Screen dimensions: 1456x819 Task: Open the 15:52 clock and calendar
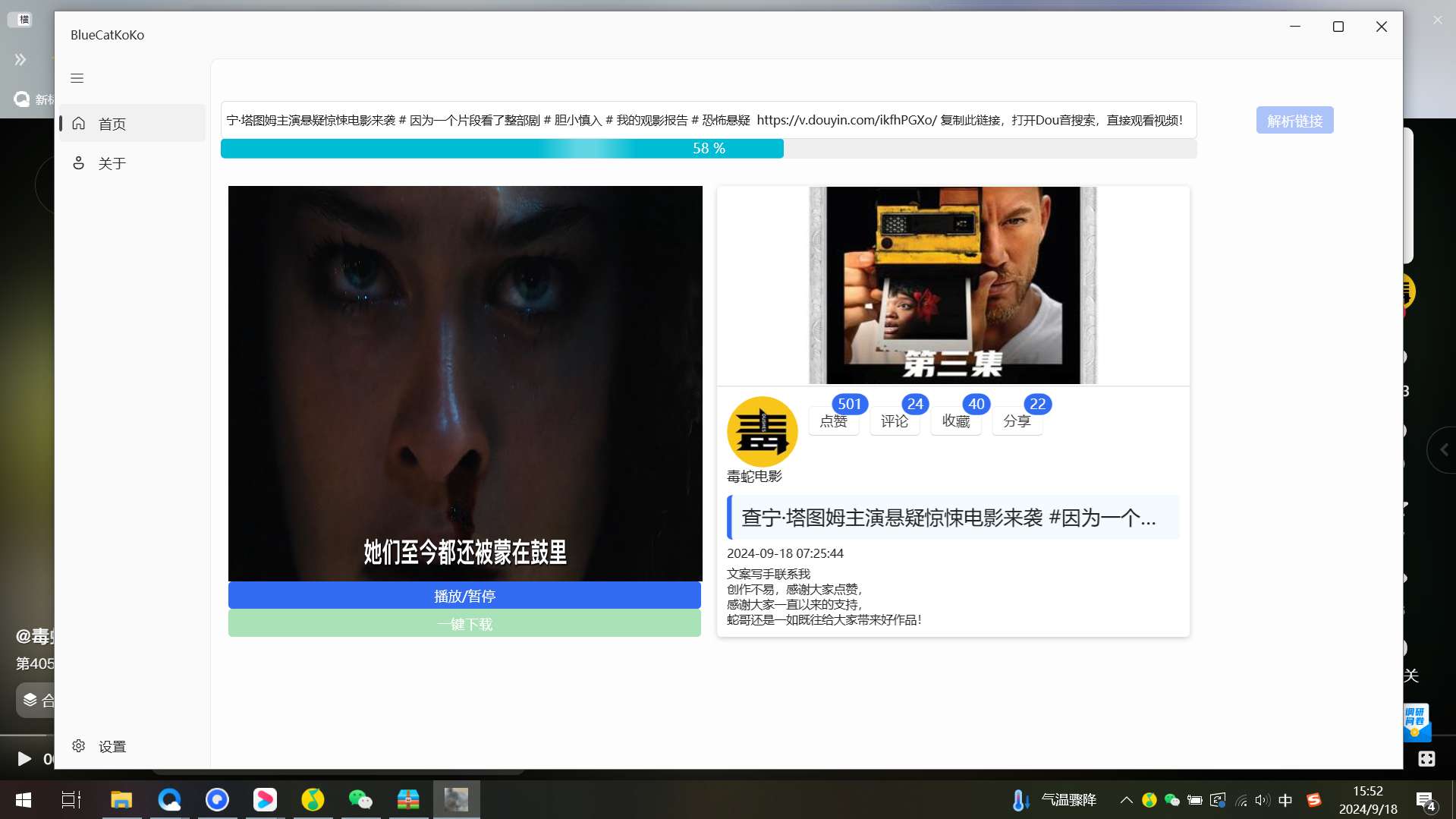tap(1368, 800)
